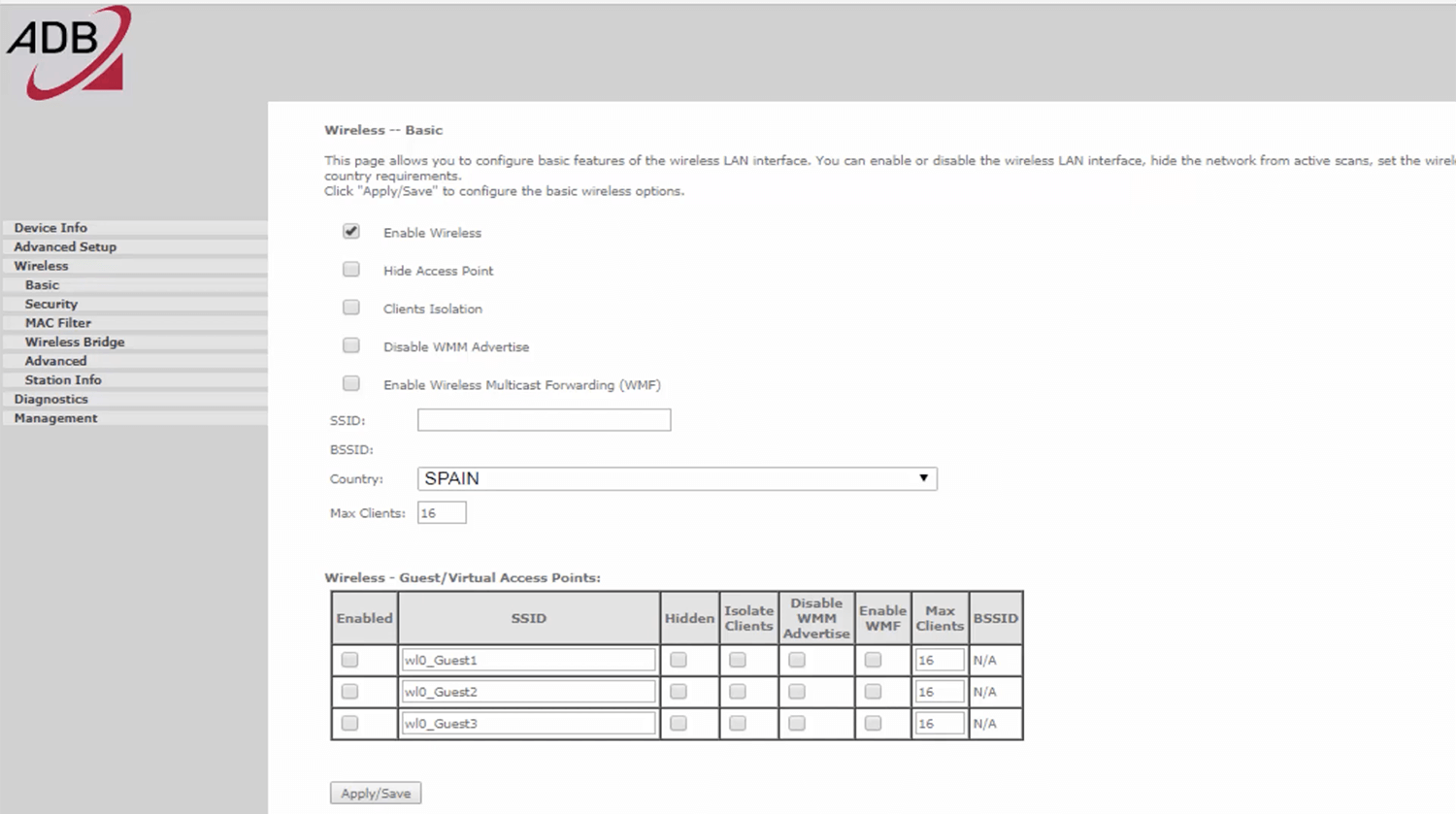
Task: Select Diagnostics in the sidebar
Action: coord(50,399)
